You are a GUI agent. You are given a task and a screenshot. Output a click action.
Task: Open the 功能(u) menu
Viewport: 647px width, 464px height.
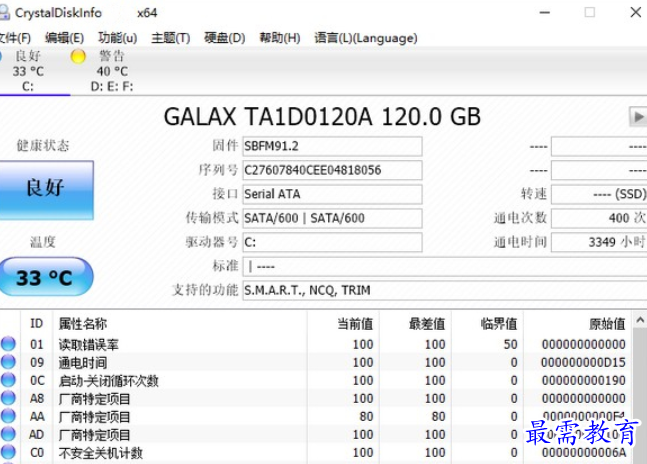(117, 38)
